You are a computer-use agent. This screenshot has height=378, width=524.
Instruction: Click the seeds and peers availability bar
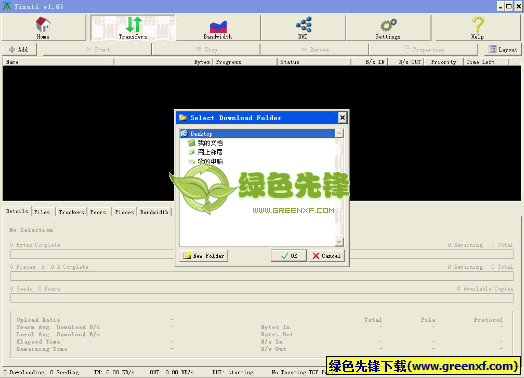pos(262,298)
